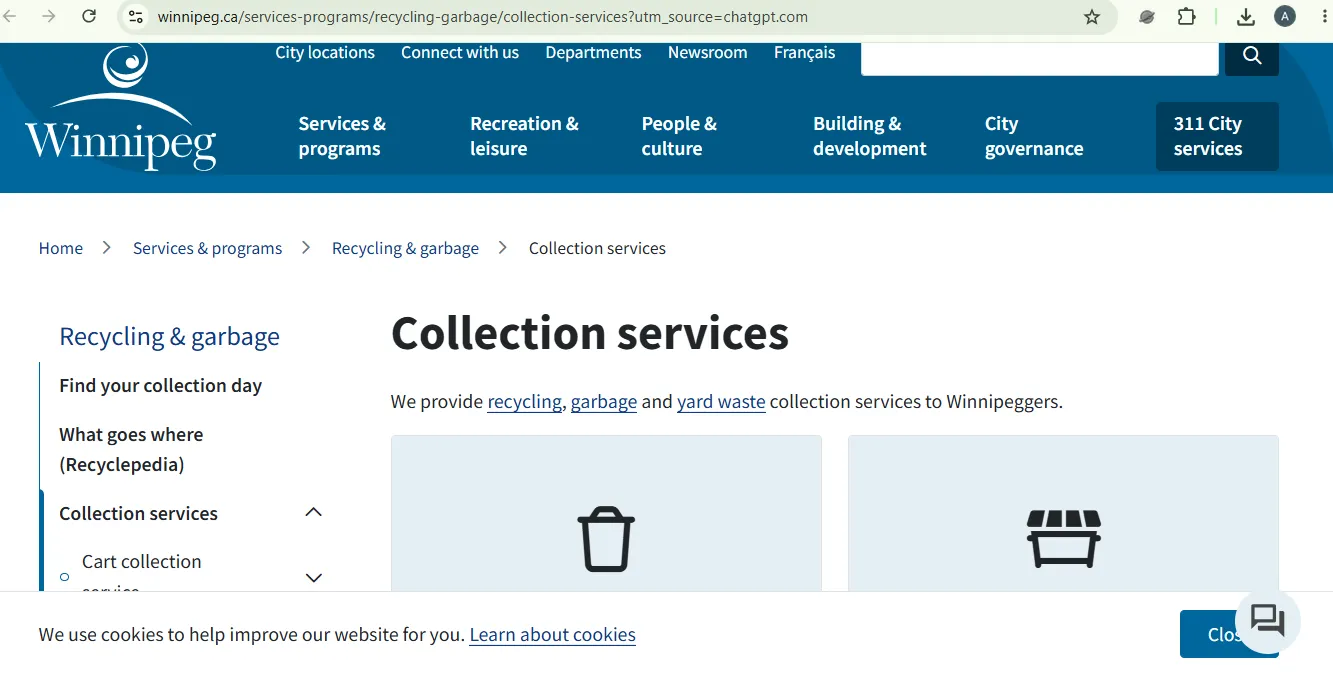The image size is (1333, 675).
Task: Open the browser downloads icon
Action: 1246,16
